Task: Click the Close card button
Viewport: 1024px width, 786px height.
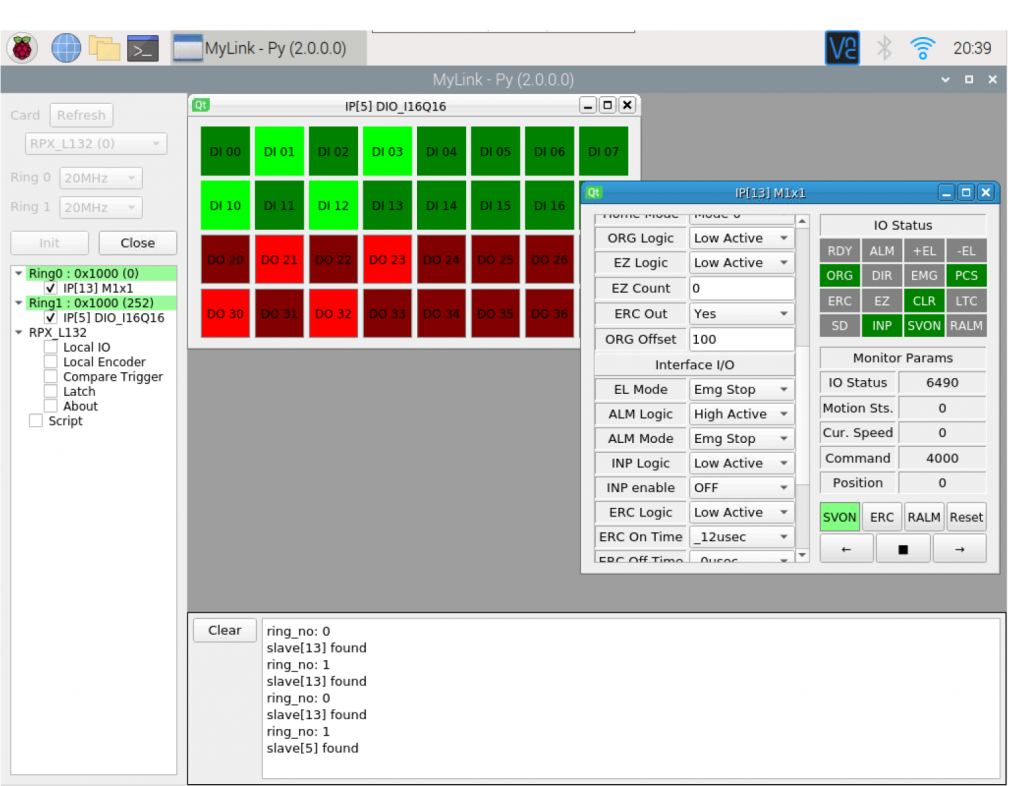Action: [x=138, y=243]
